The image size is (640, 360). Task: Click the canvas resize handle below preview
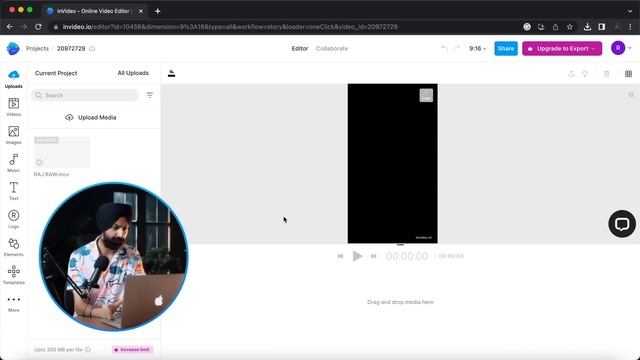pos(400,245)
